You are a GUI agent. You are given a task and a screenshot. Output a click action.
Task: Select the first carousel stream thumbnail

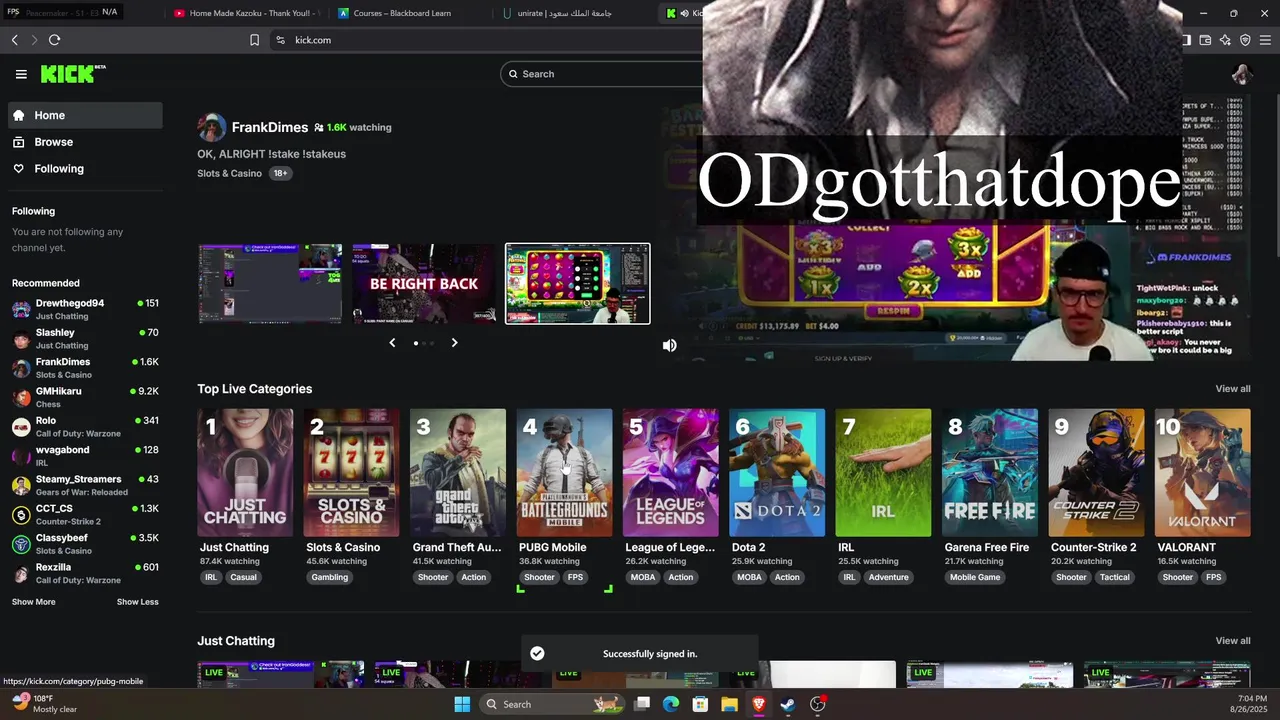[x=270, y=284]
